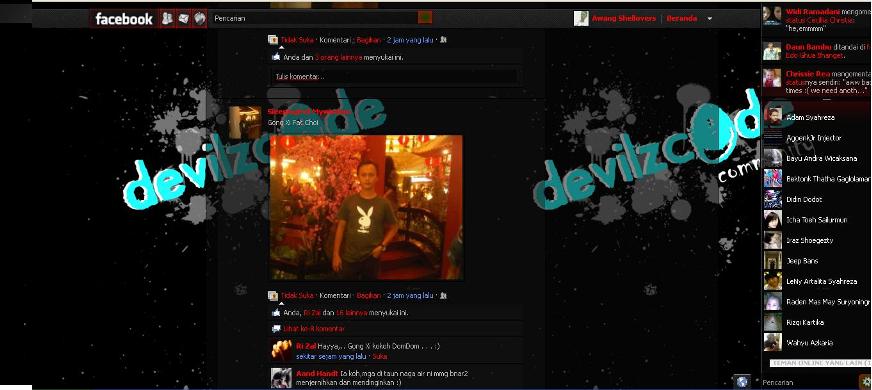The width and height of the screenshot is (872, 390).
Task: Click the Tulis komentar comment box
Action: (x=394, y=77)
